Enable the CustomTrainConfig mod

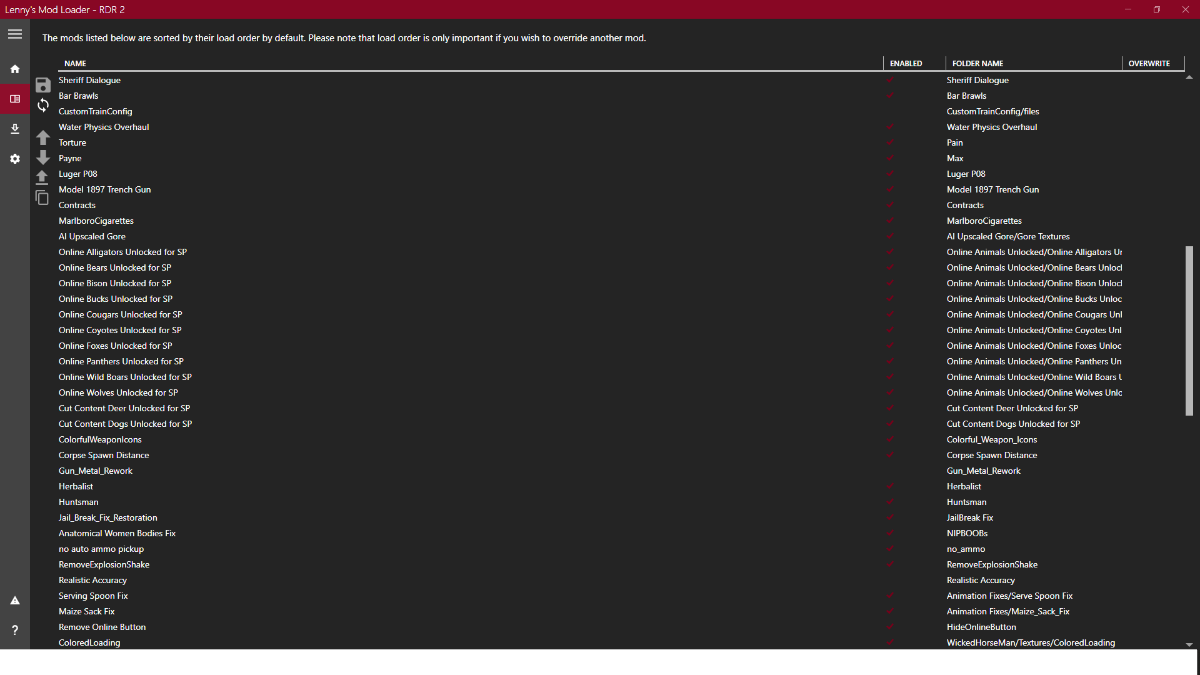pos(890,111)
